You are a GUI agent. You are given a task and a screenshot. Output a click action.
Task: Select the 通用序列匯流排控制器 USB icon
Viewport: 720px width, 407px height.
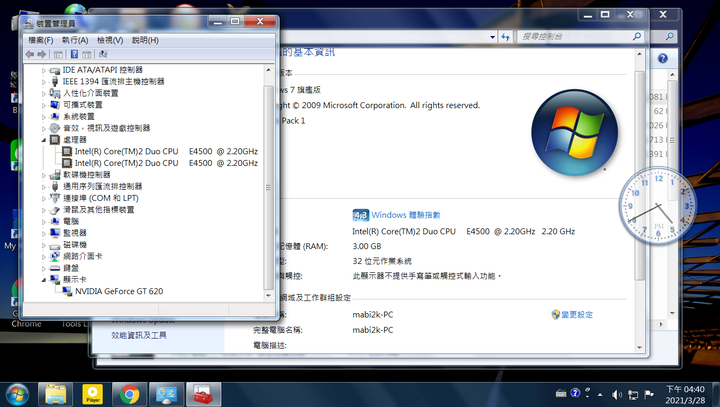click(55, 187)
